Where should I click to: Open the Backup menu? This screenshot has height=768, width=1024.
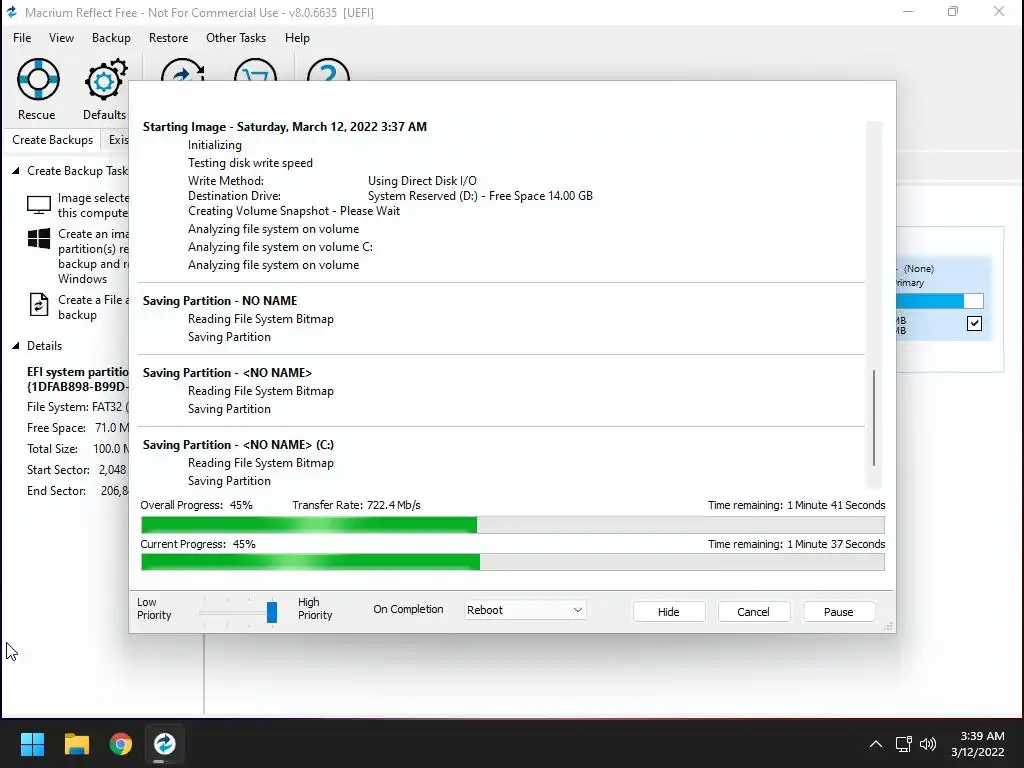tap(111, 38)
